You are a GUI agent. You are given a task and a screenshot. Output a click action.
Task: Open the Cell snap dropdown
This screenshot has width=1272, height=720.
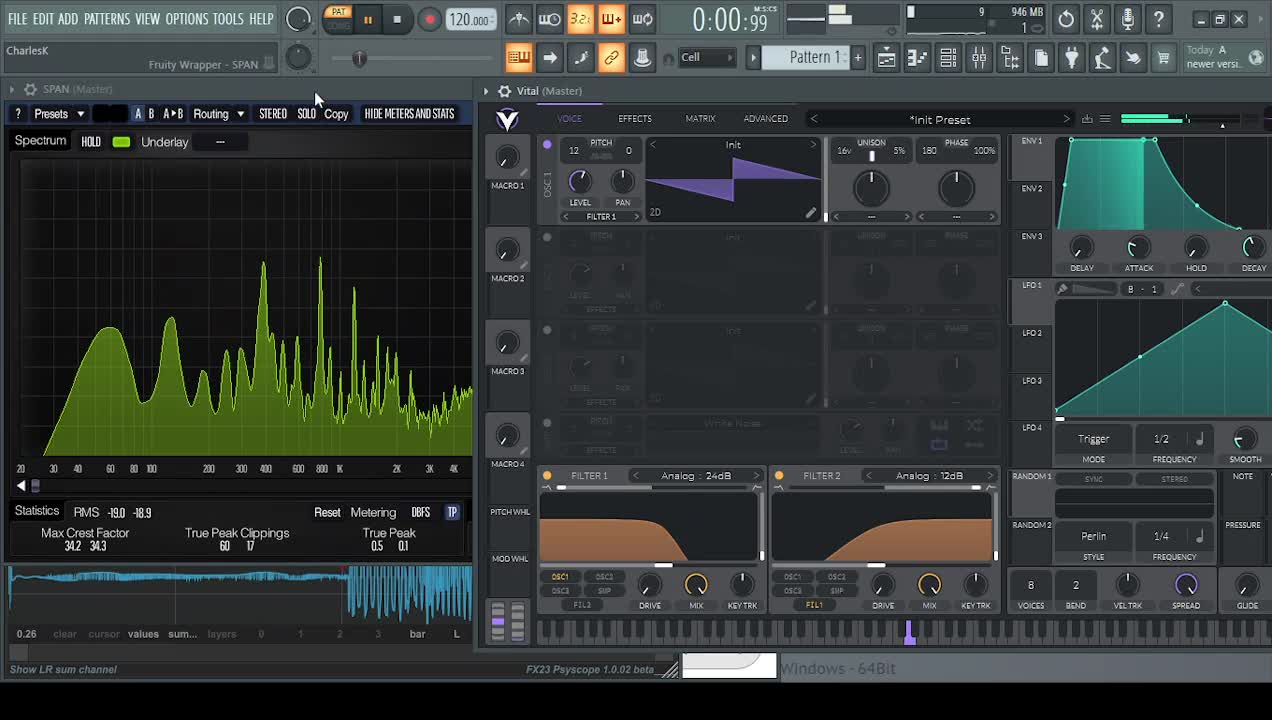point(707,57)
